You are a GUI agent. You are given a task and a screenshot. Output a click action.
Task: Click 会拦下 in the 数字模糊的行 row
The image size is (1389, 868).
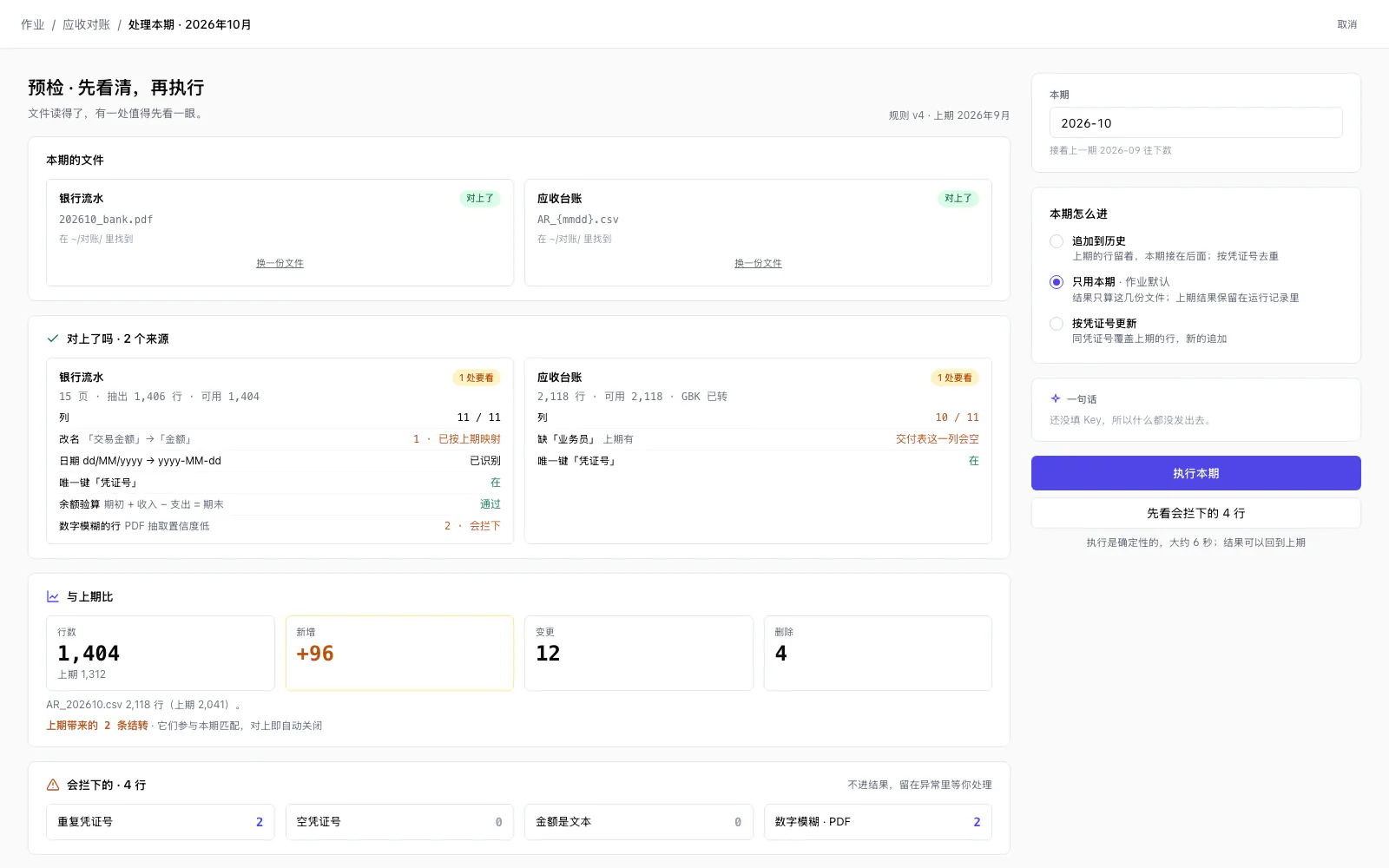[485, 526]
